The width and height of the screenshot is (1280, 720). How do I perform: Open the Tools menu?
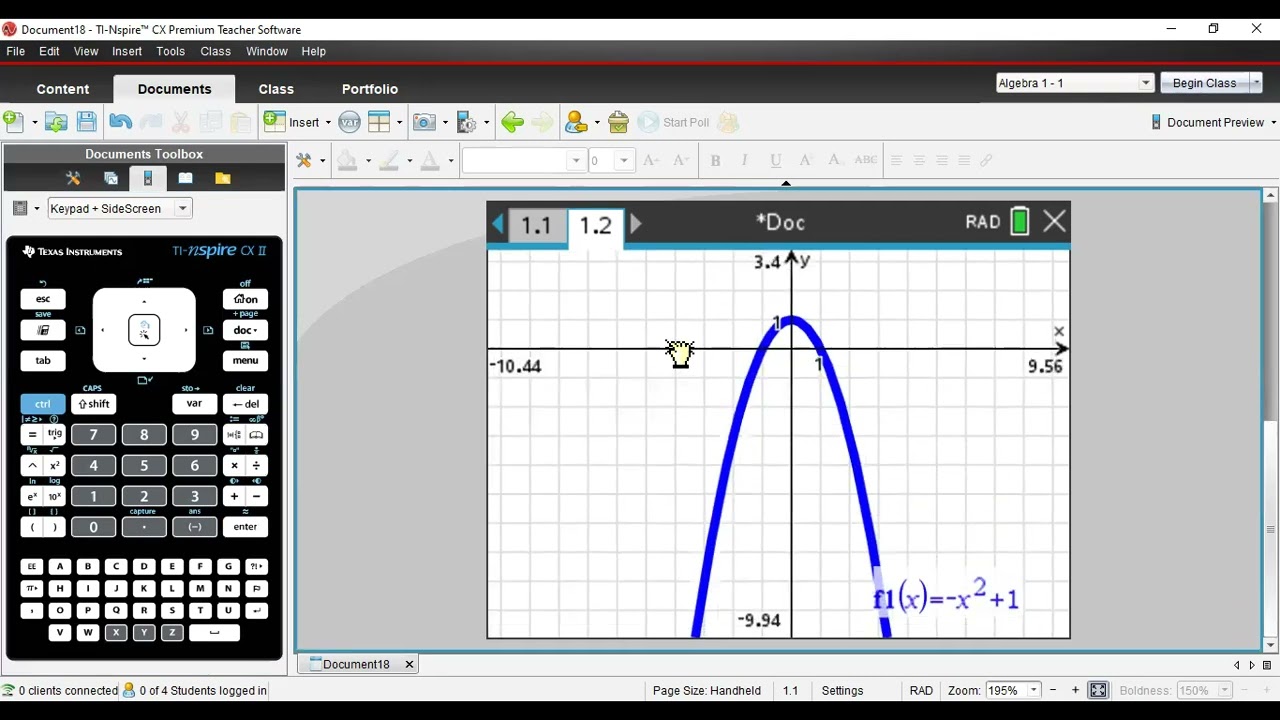coord(170,51)
